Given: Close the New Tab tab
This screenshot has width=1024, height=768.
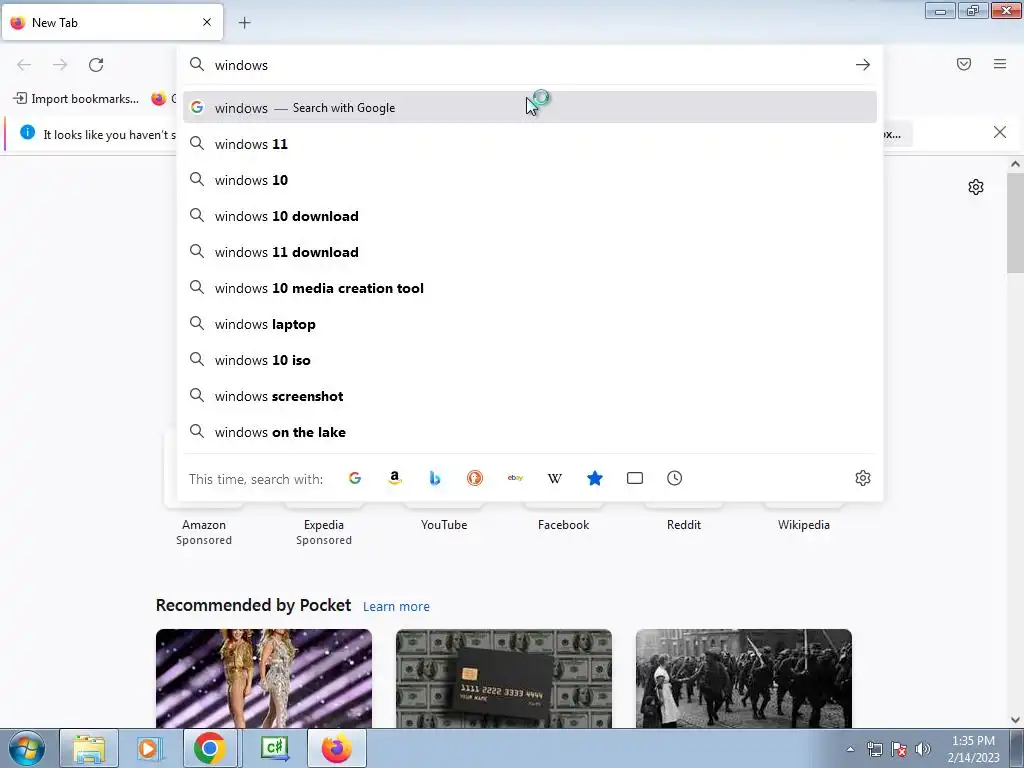Looking at the screenshot, I should 207,22.
